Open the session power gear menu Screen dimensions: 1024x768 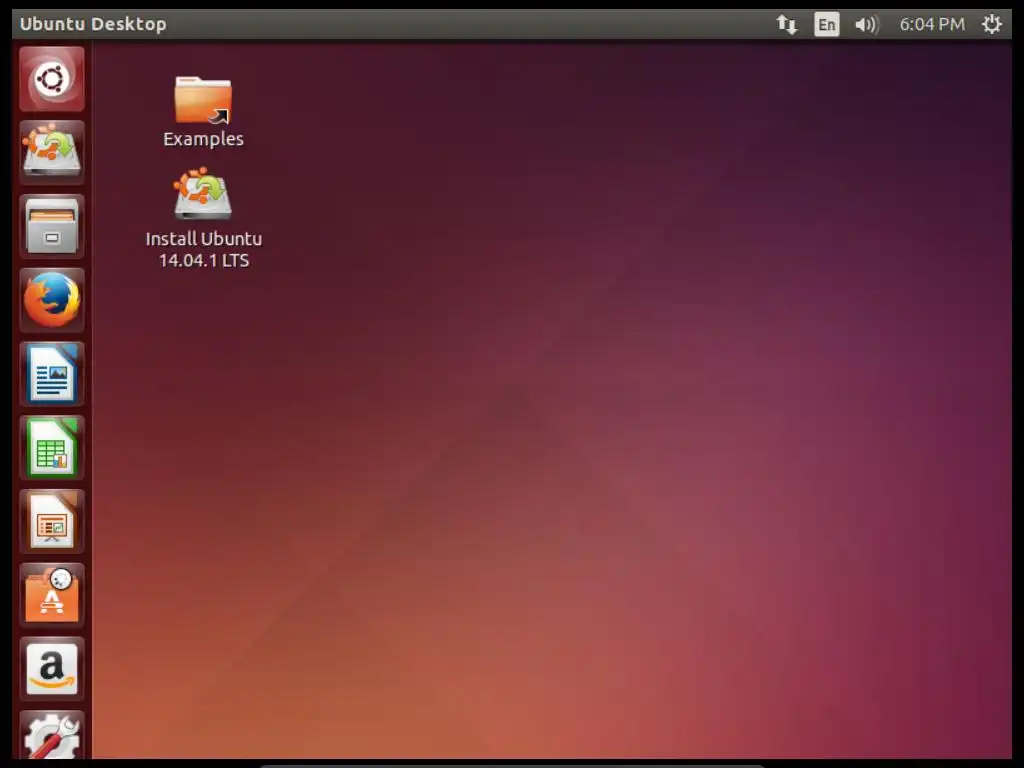[991, 24]
